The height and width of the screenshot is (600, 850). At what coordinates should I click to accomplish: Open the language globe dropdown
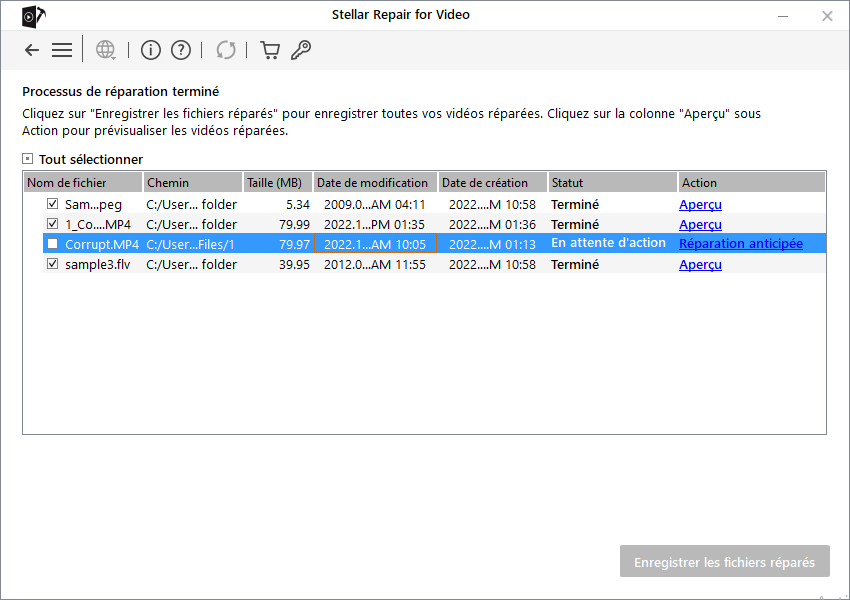point(105,50)
